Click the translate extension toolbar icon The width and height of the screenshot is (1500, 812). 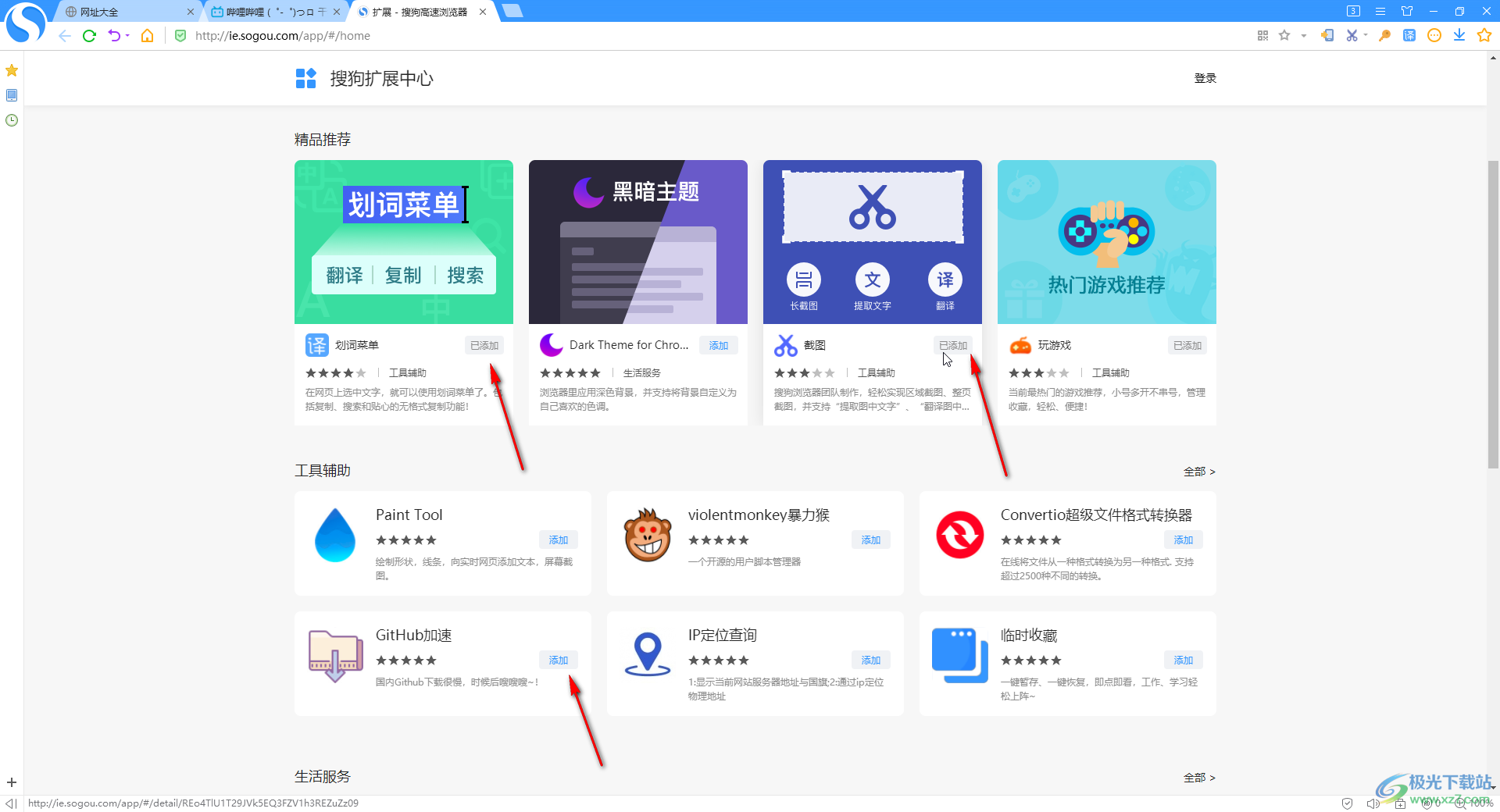pyautogui.click(x=1409, y=36)
